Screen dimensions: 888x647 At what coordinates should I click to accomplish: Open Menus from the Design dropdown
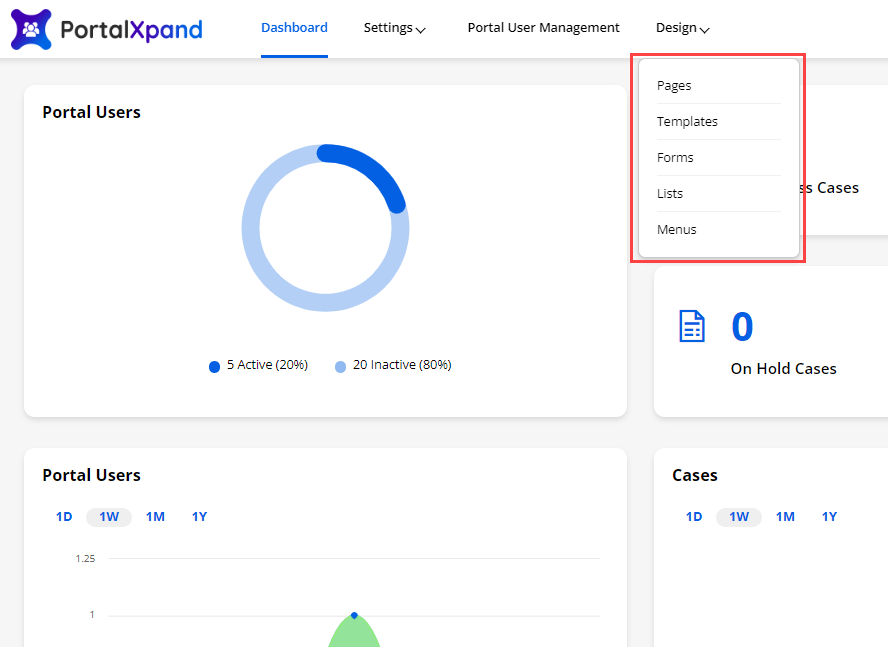tap(677, 230)
